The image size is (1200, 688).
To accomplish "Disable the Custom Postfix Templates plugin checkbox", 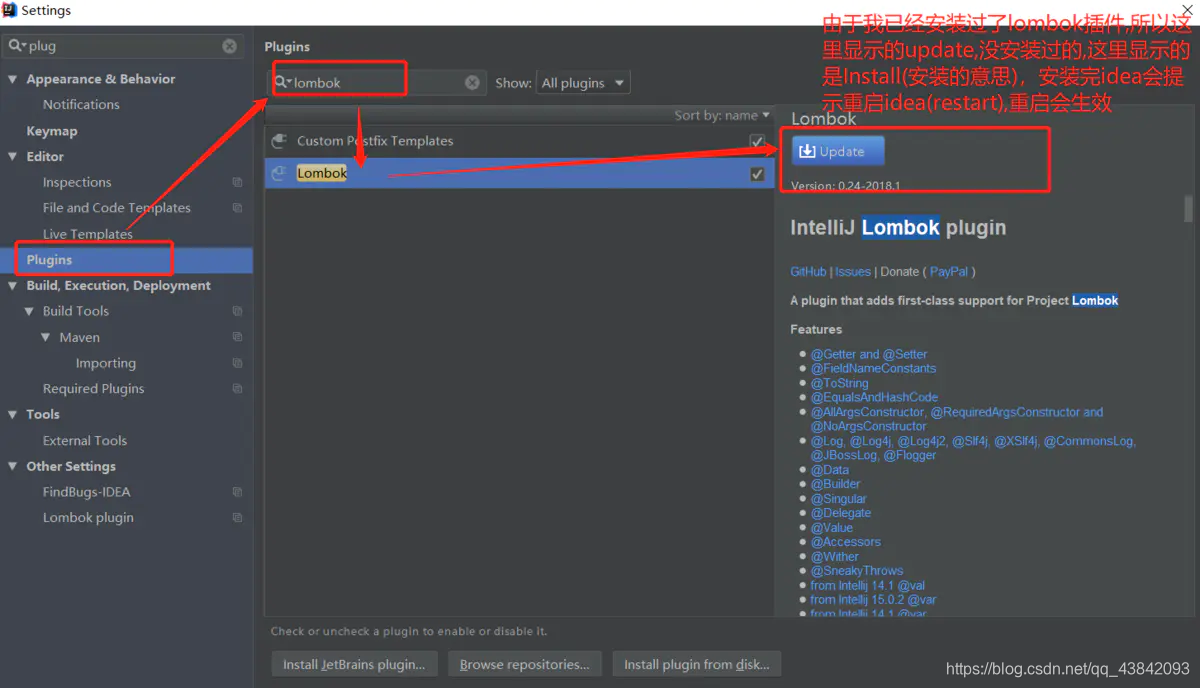I will click(x=757, y=142).
